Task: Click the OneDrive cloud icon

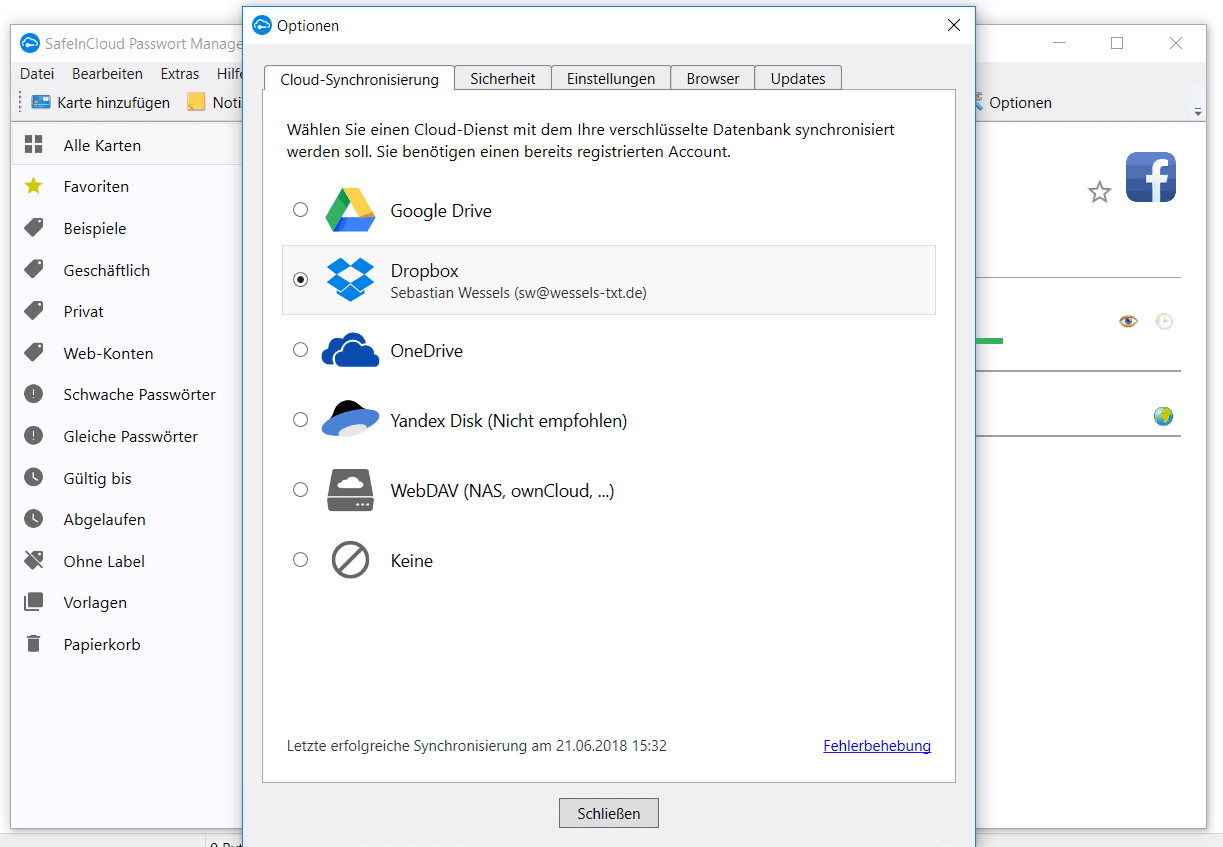Action: (x=350, y=351)
